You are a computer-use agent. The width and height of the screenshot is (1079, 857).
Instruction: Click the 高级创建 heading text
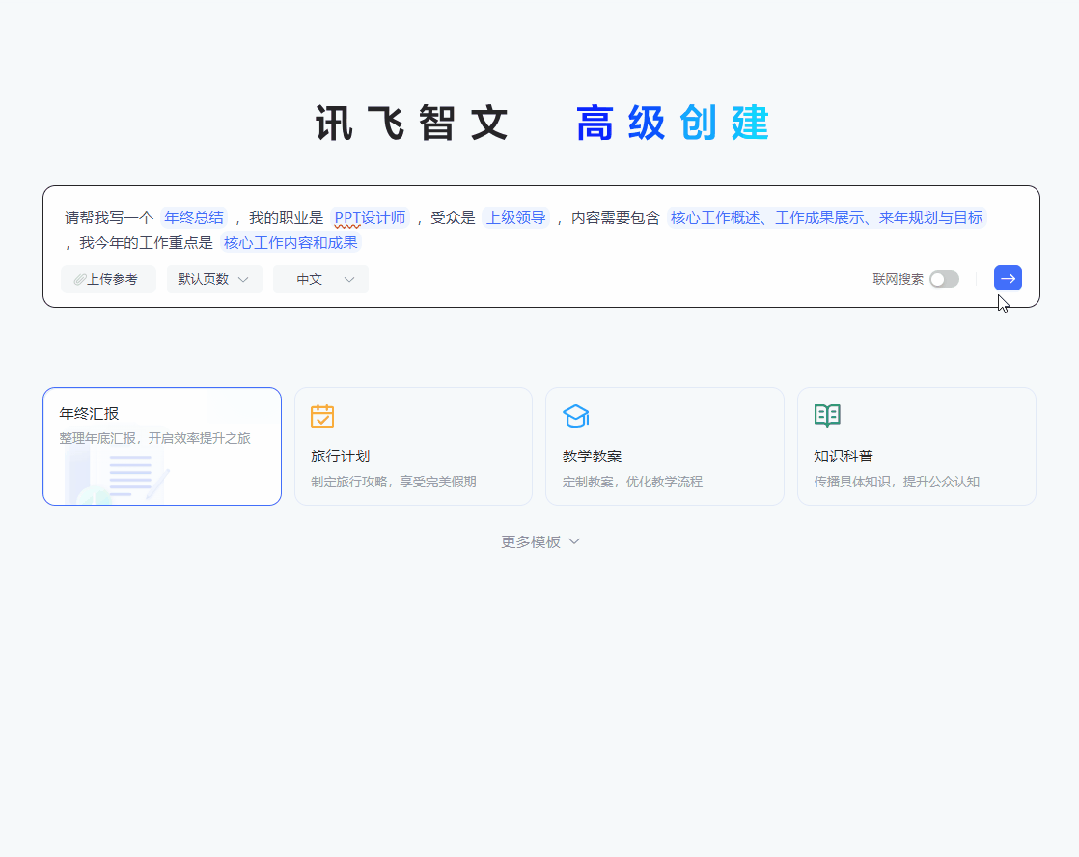tap(672, 123)
